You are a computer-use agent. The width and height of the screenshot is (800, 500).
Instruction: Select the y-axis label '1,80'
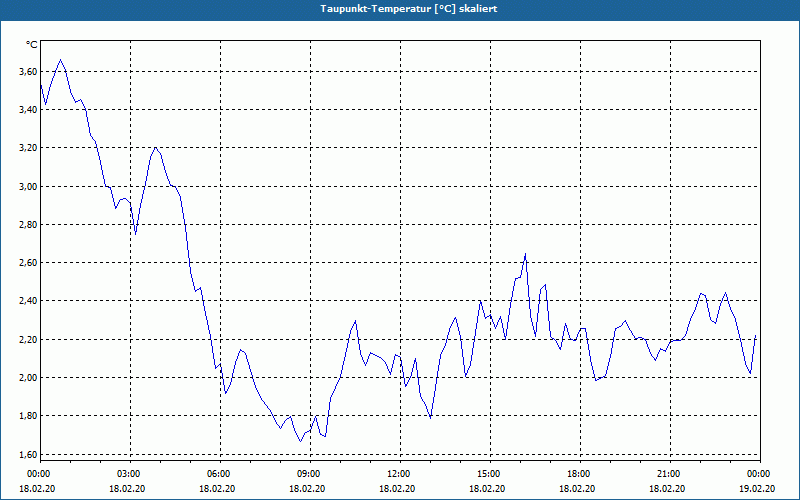[28, 416]
